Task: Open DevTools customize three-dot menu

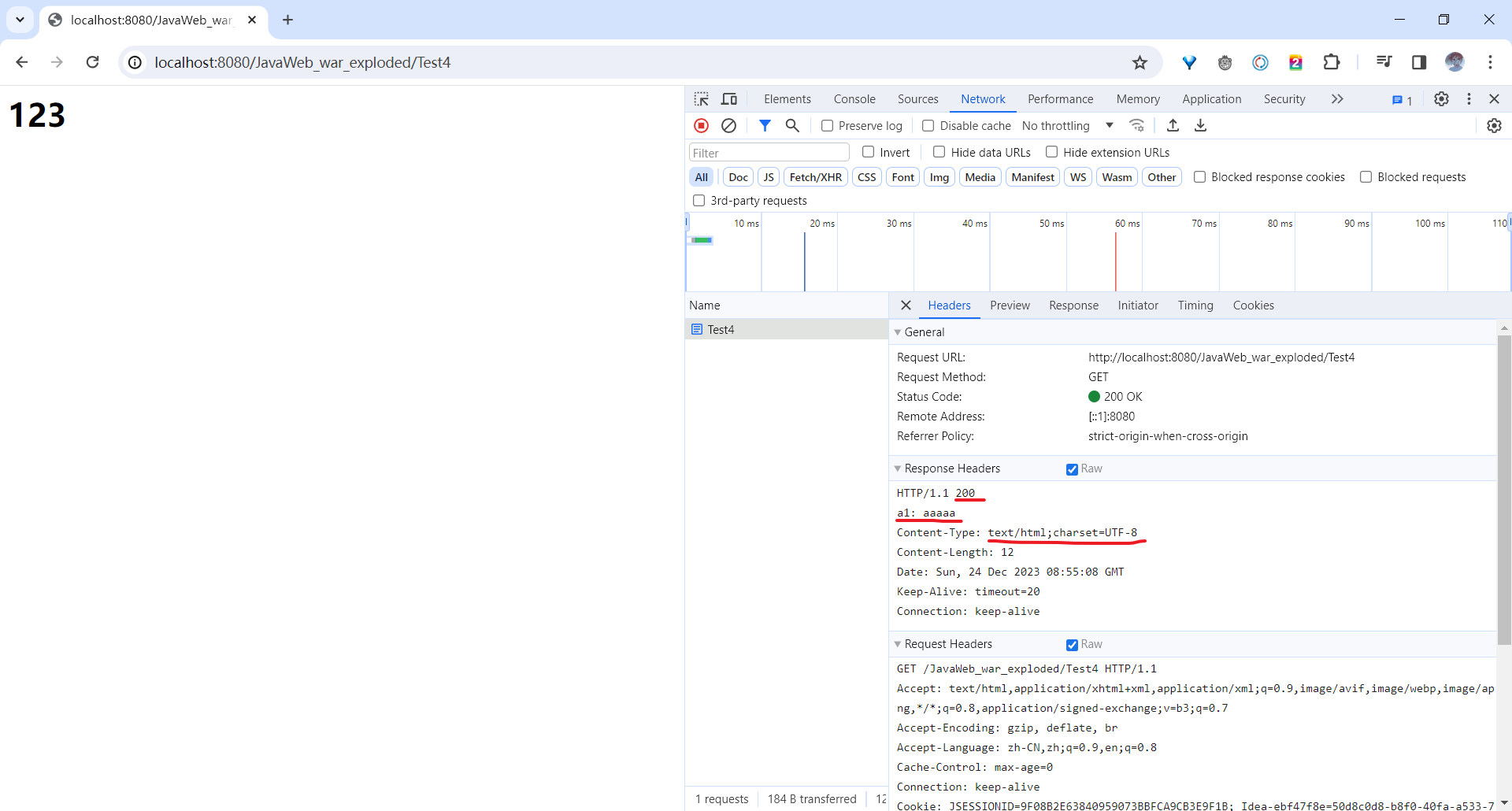Action: pos(1469,98)
